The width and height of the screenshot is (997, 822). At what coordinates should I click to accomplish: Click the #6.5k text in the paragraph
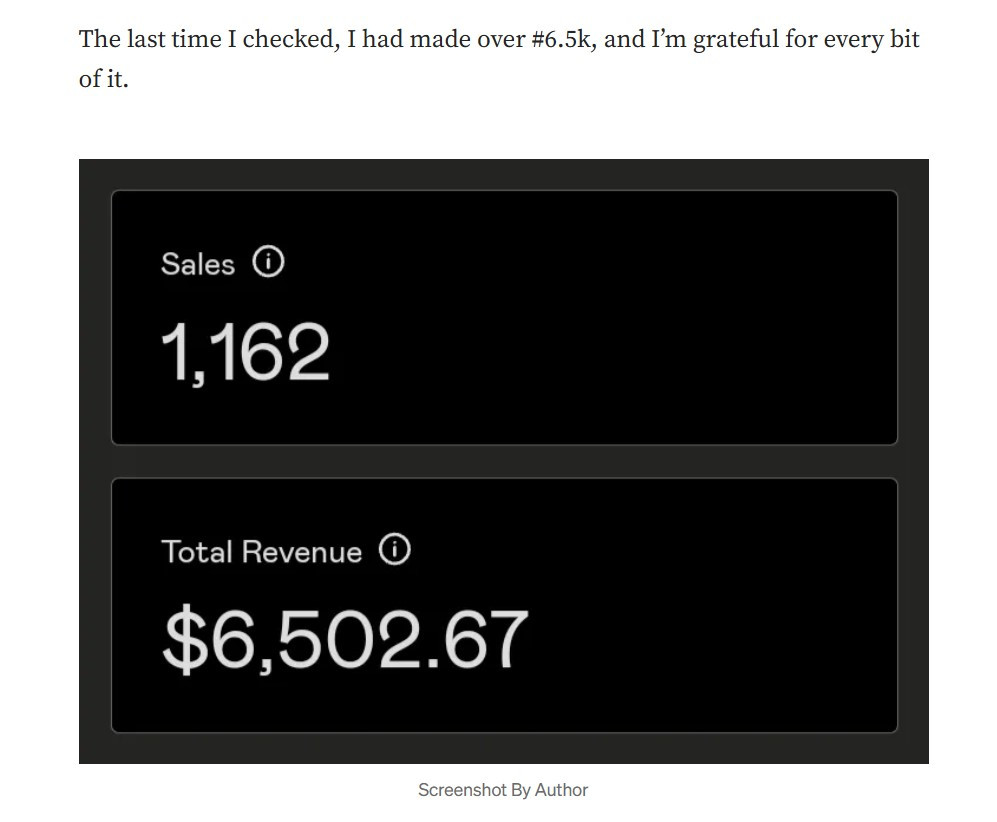562,40
